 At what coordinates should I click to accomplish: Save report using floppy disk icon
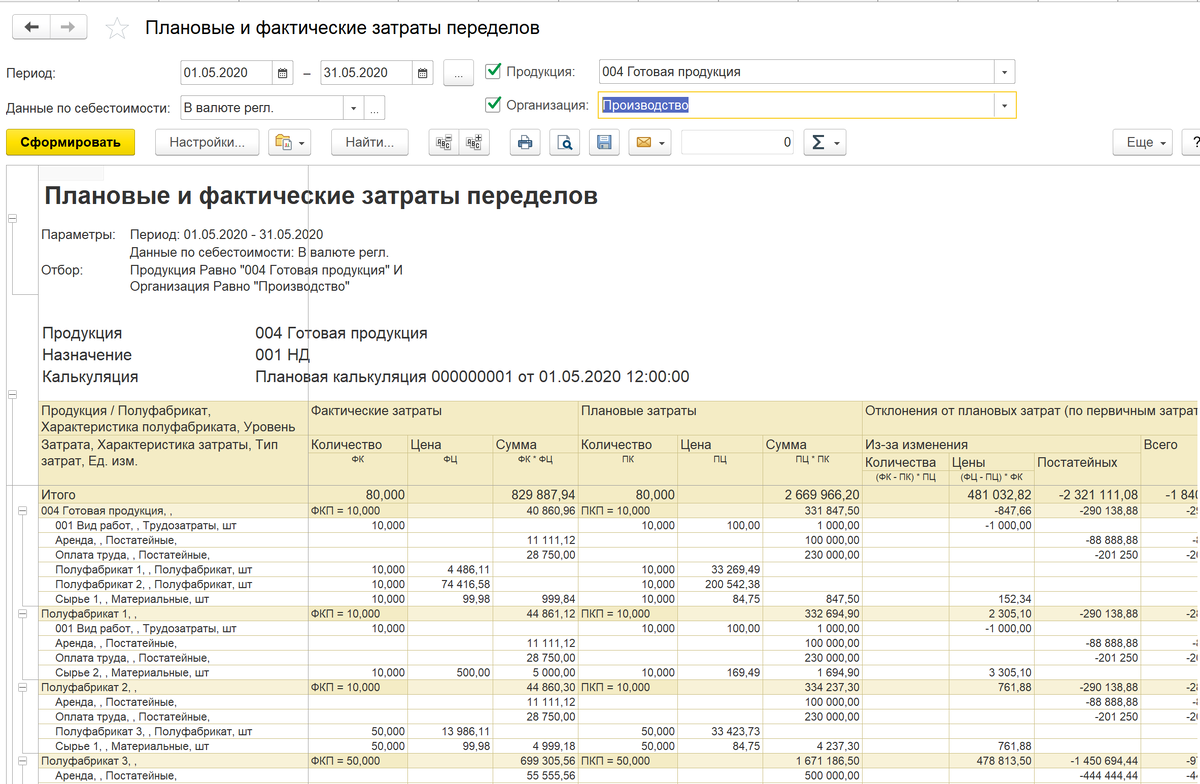click(x=604, y=143)
